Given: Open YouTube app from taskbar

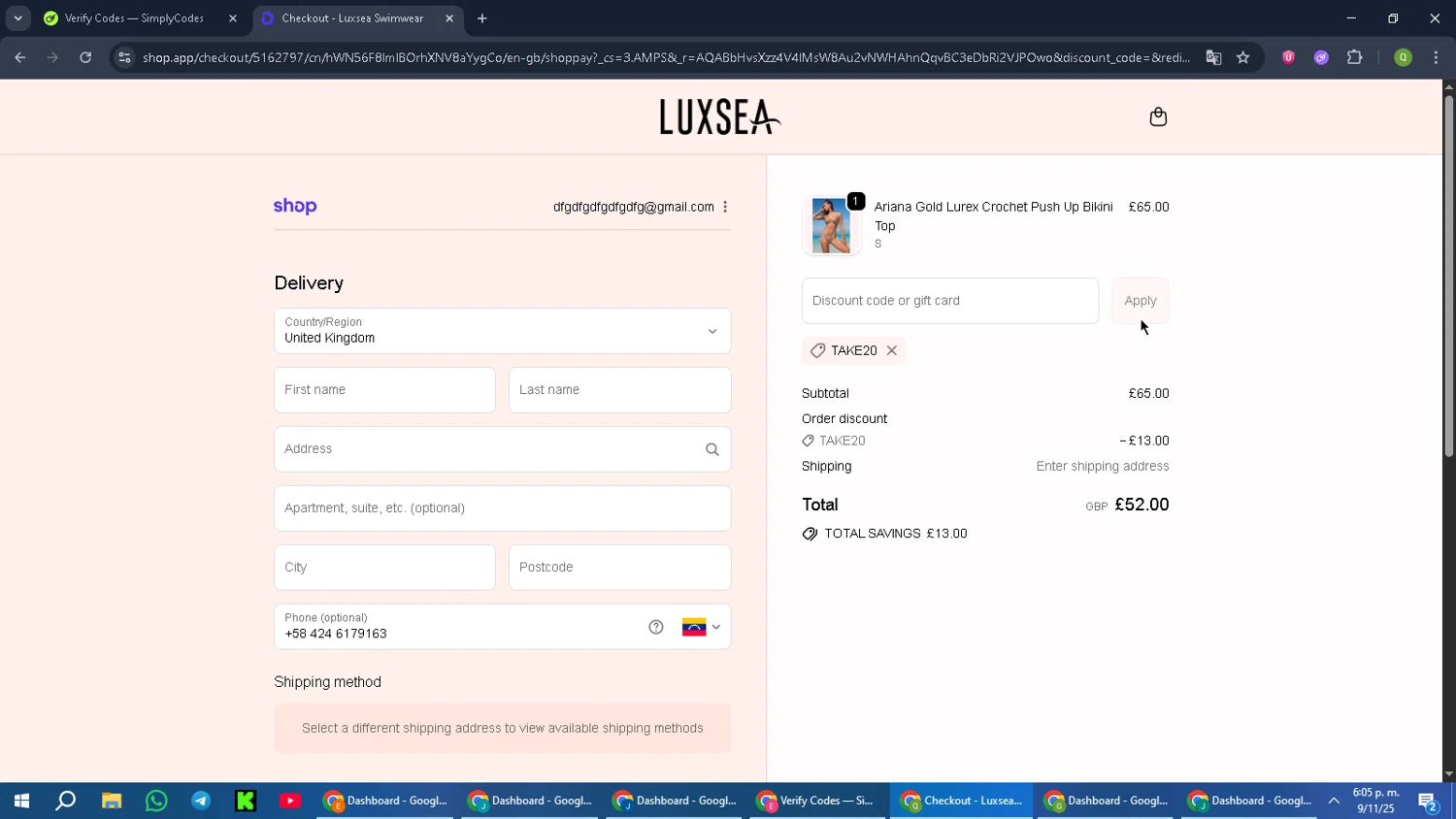Looking at the screenshot, I should tap(290, 801).
